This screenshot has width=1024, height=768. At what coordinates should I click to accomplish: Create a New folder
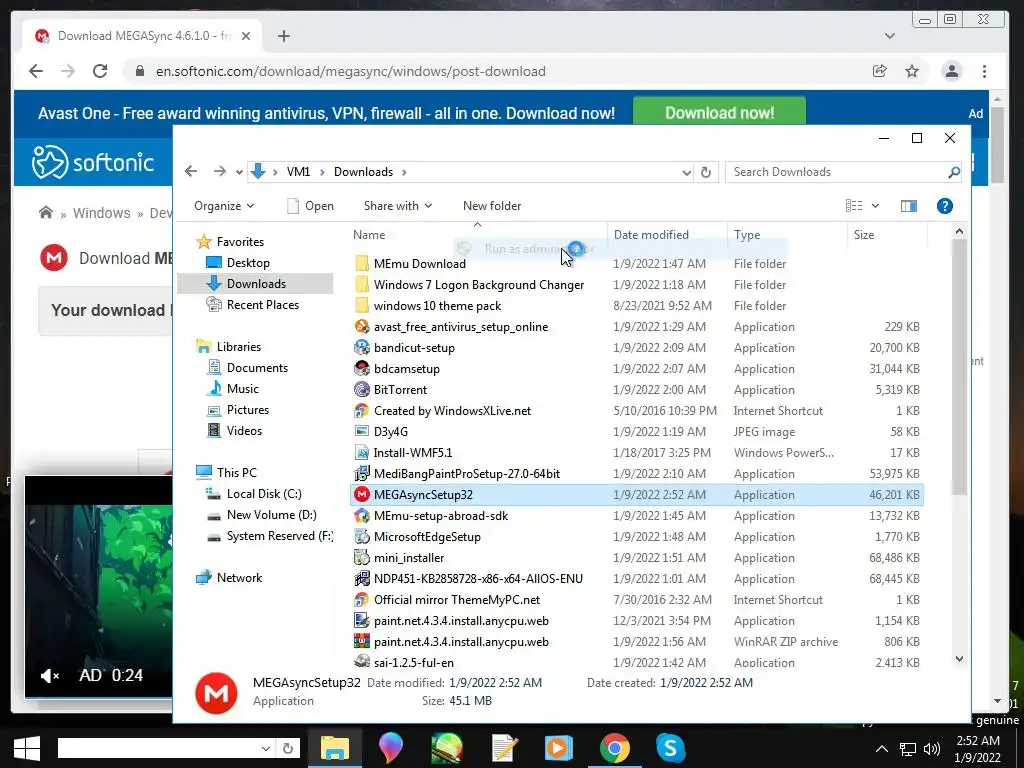click(x=492, y=206)
